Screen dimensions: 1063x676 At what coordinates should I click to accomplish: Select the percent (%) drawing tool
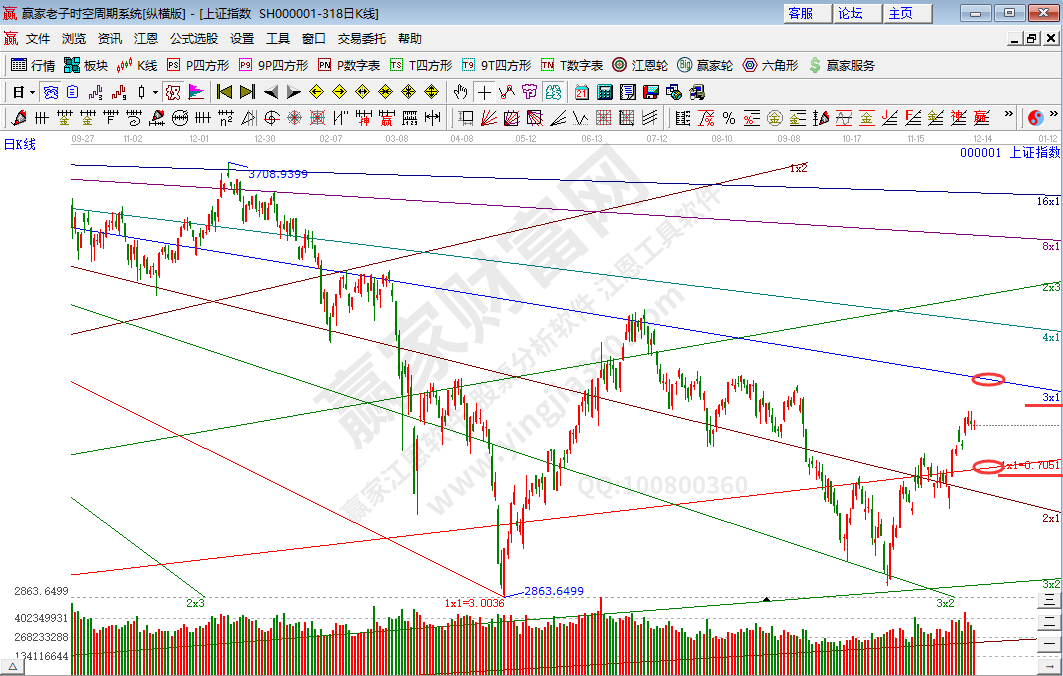point(729,118)
